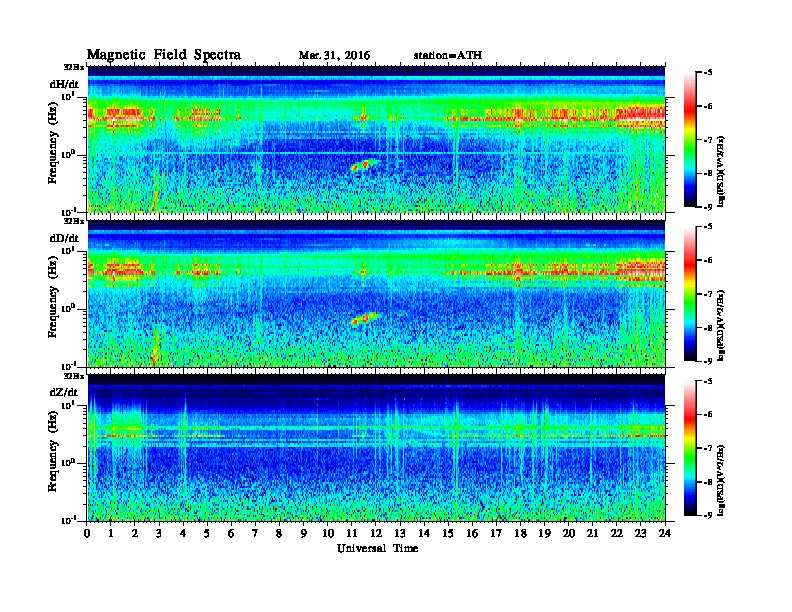Click the log(PSD) label beside the dZ/dt color bar
This screenshot has width=792, height=612.
[x=723, y=480]
